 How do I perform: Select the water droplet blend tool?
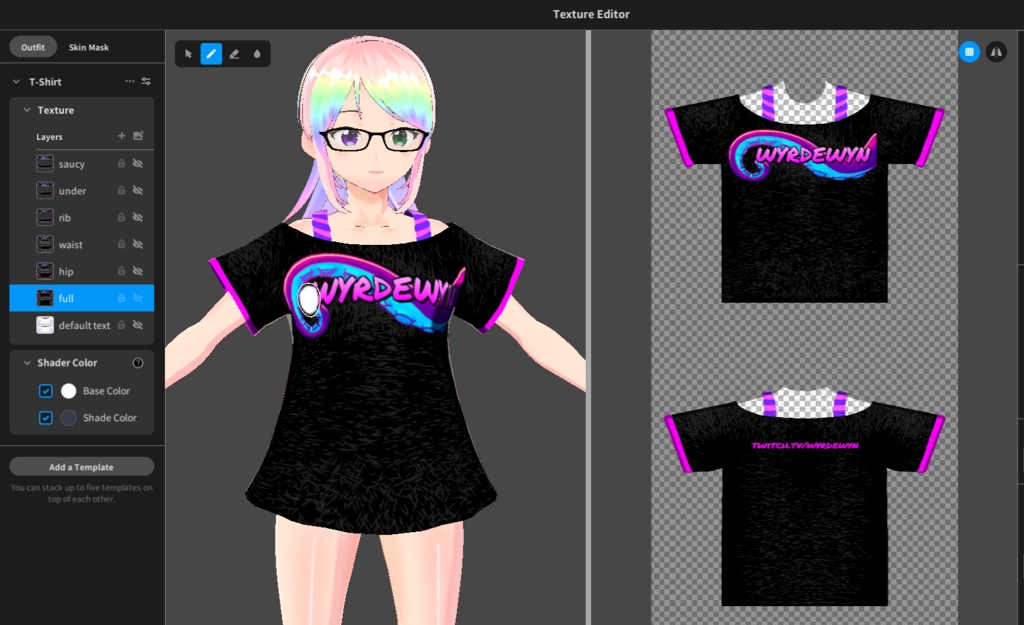coord(256,53)
